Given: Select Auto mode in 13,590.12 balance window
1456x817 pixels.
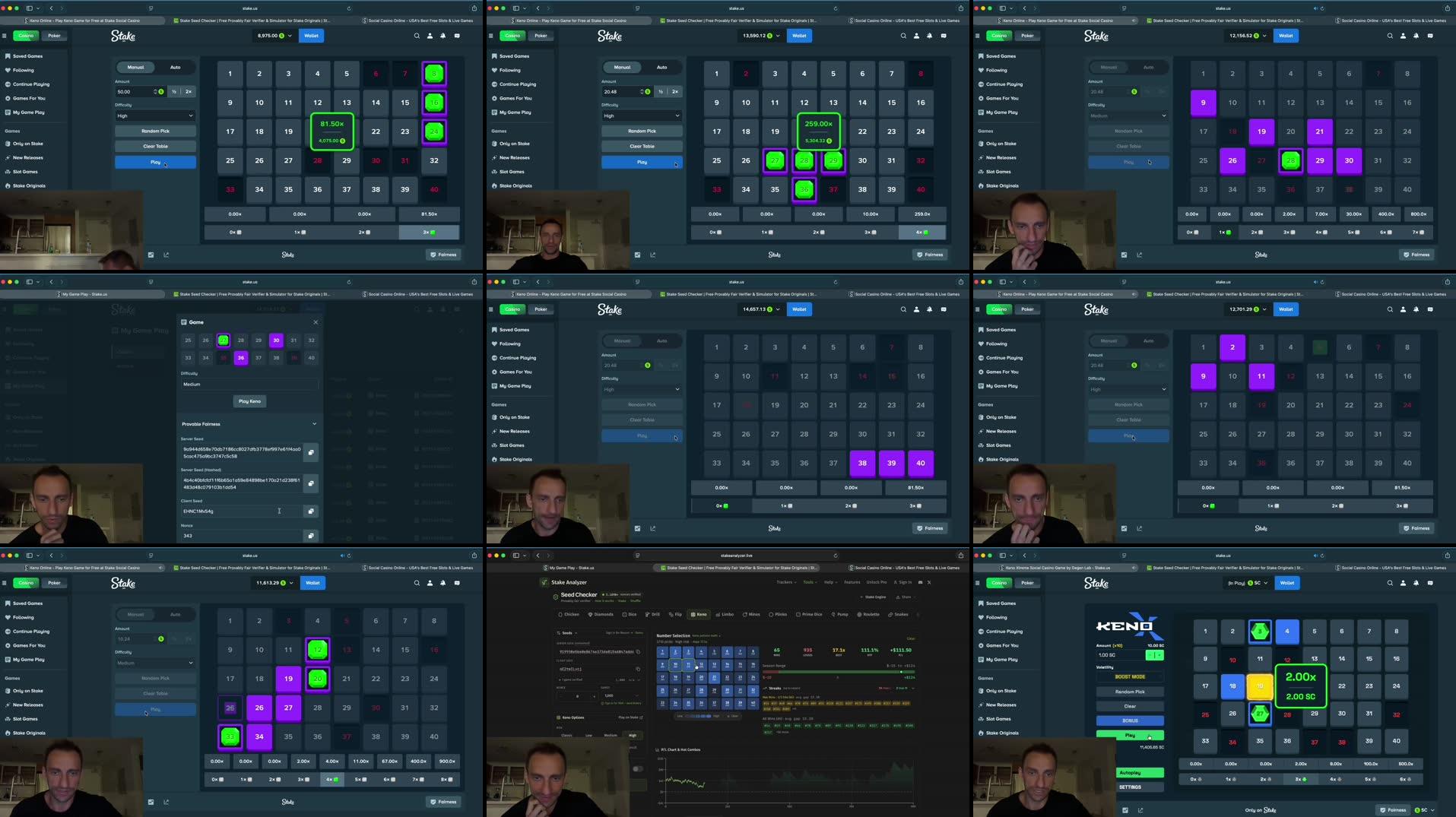Looking at the screenshot, I should [661, 67].
